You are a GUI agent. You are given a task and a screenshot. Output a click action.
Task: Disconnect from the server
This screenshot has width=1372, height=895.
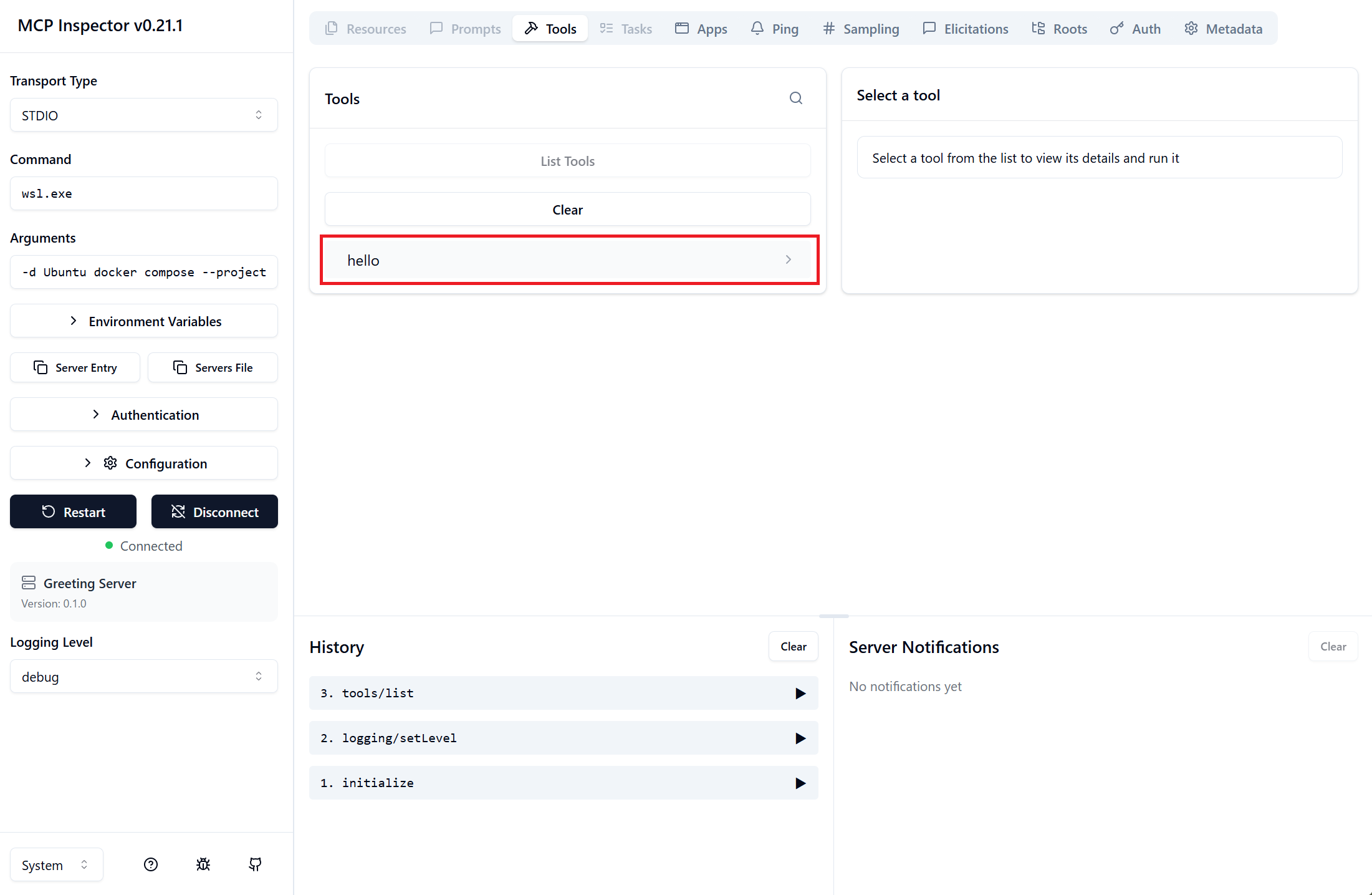214,512
